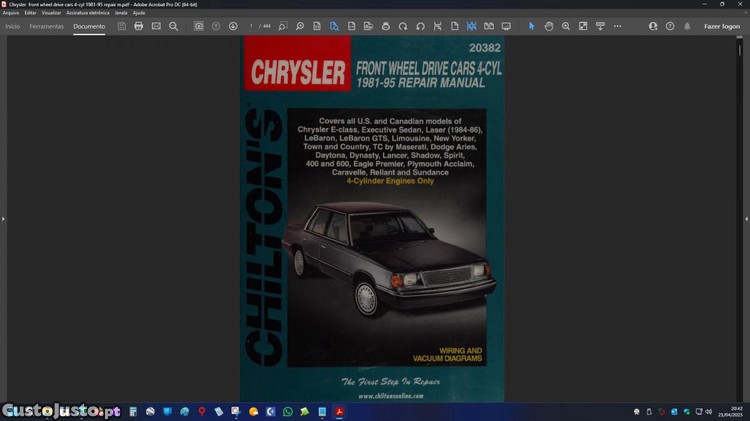
Task: Expand the left navigation pane arrow
Action: [x=3, y=218]
